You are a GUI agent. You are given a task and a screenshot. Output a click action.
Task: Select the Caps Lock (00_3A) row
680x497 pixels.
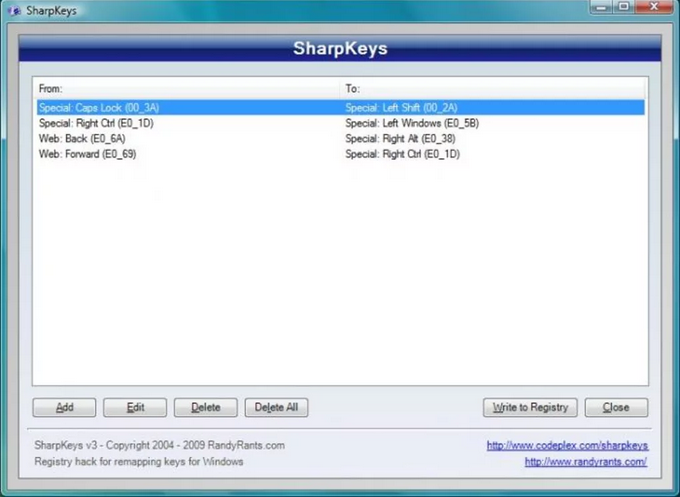[340, 108]
